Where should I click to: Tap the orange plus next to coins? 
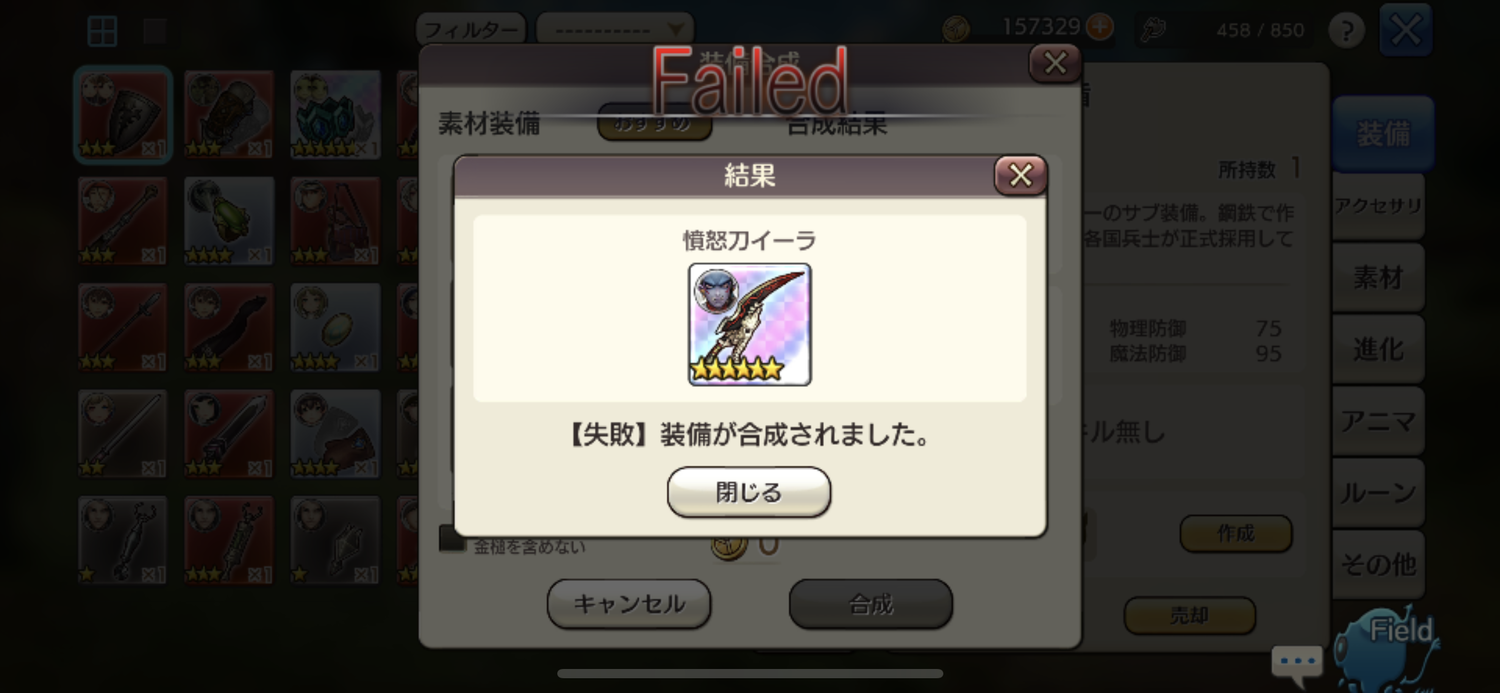(1100, 27)
